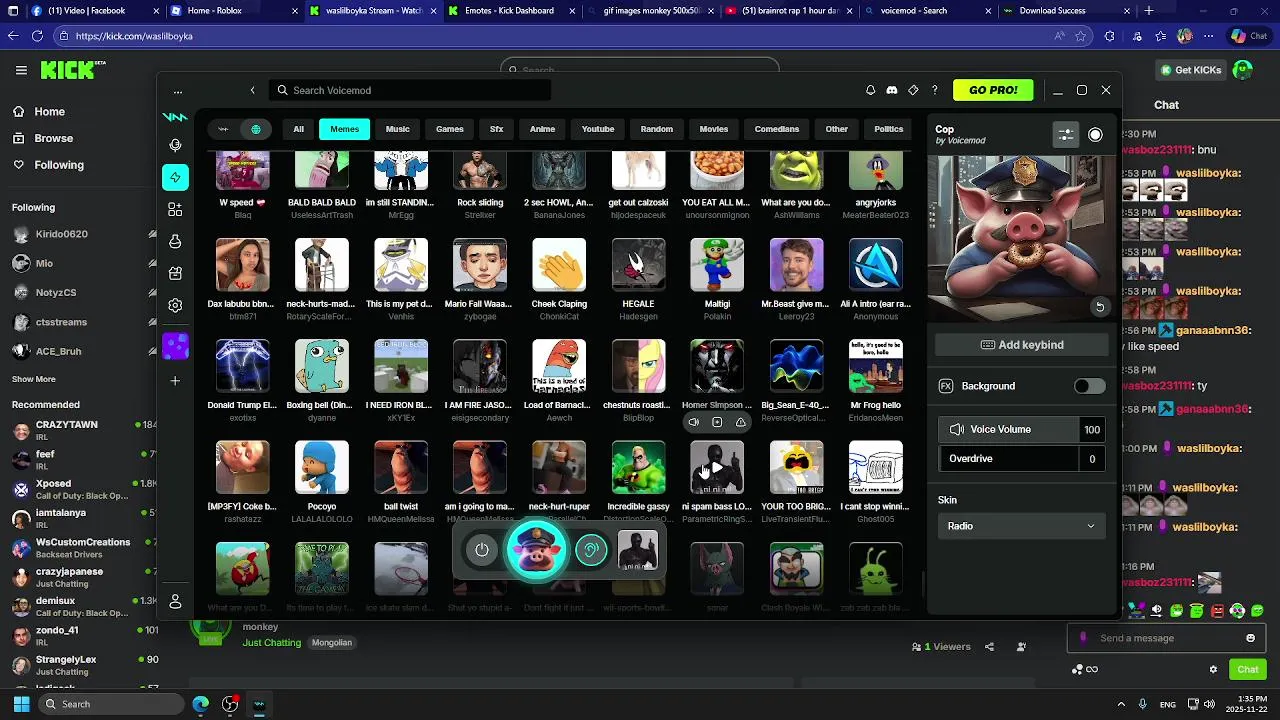Open Browse in Kick sidebar
This screenshot has height=720, width=1280.
point(54,138)
